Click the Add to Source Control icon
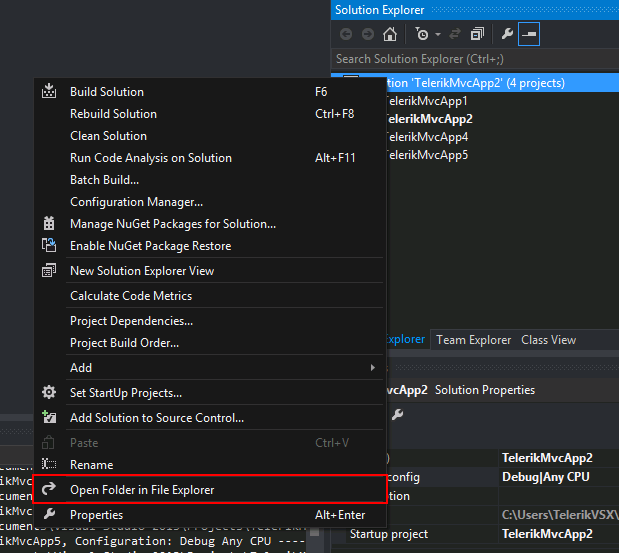The width and height of the screenshot is (619, 553). 49,417
